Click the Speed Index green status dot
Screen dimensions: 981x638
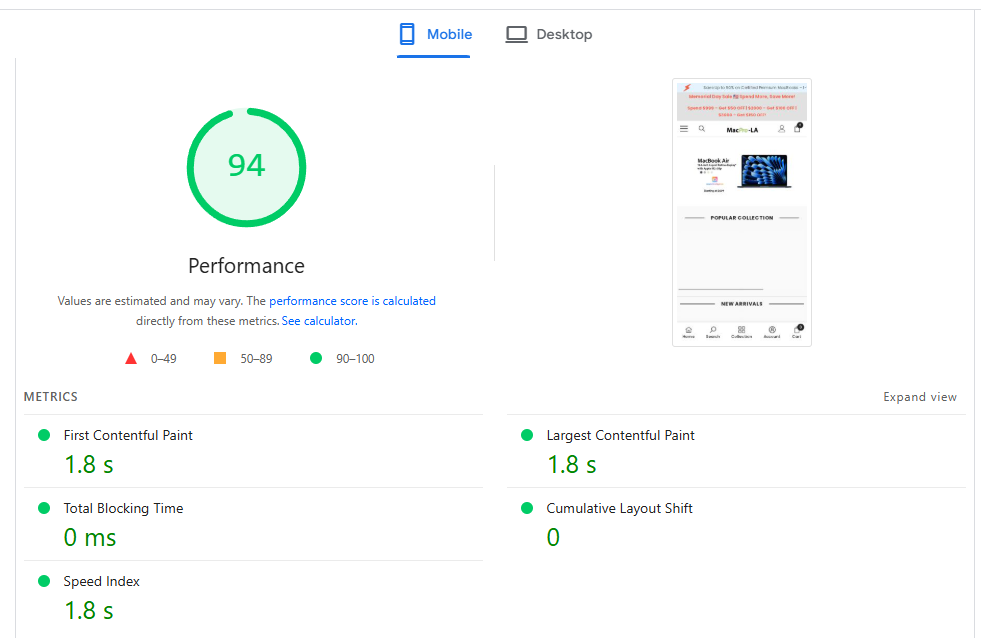[x=44, y=581]
